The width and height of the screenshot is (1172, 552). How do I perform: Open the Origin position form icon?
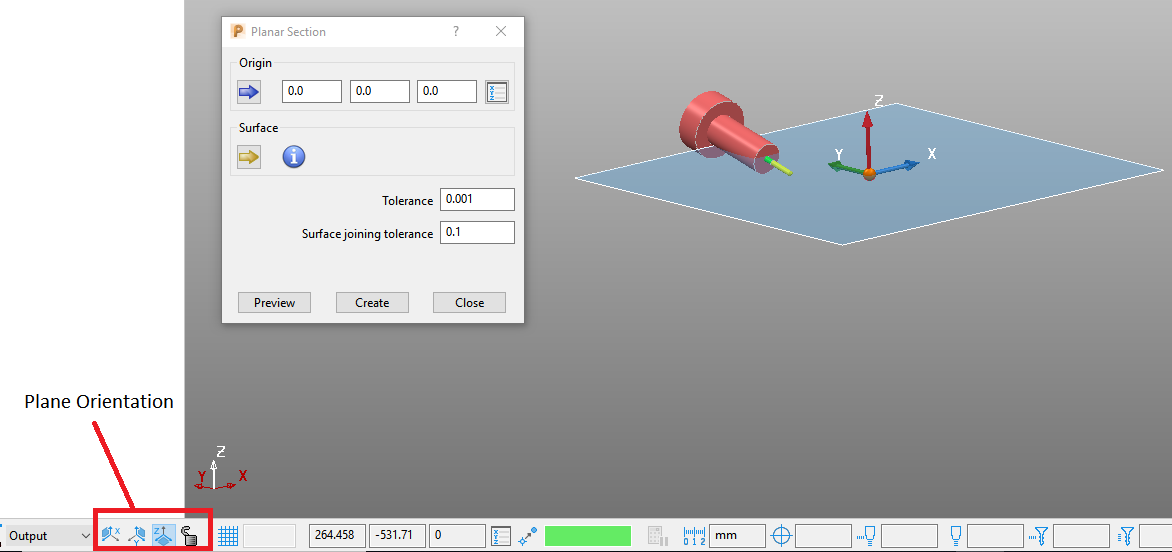tap(497, 92)
